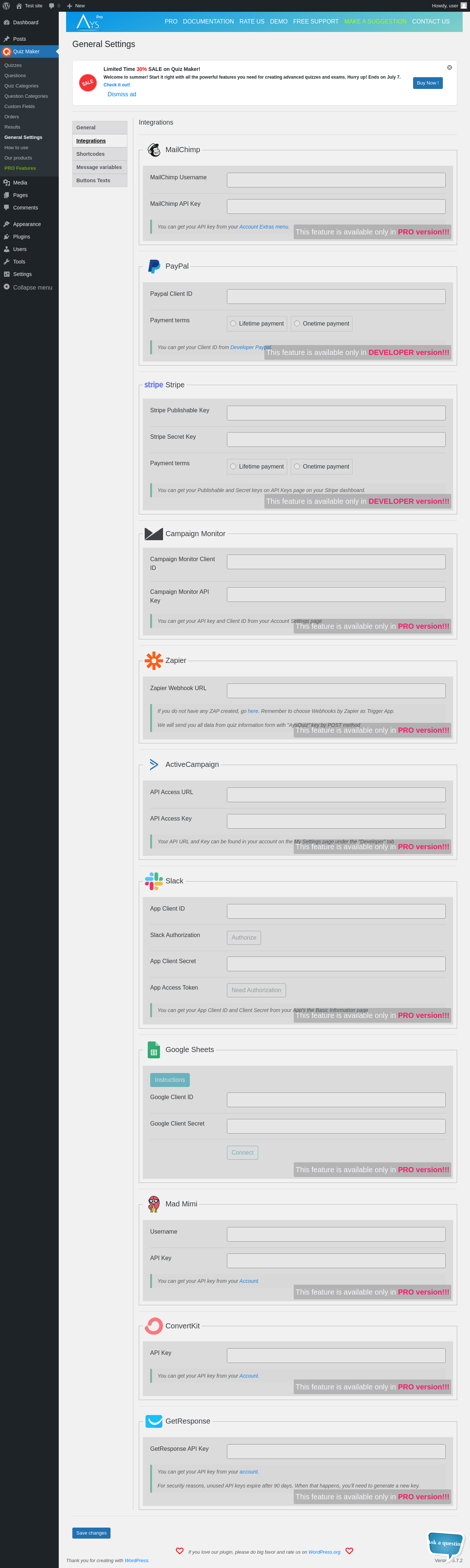Click the WordPress logo icon in admin bar
The image size is (470, 1568).
[x=6, y=6]
